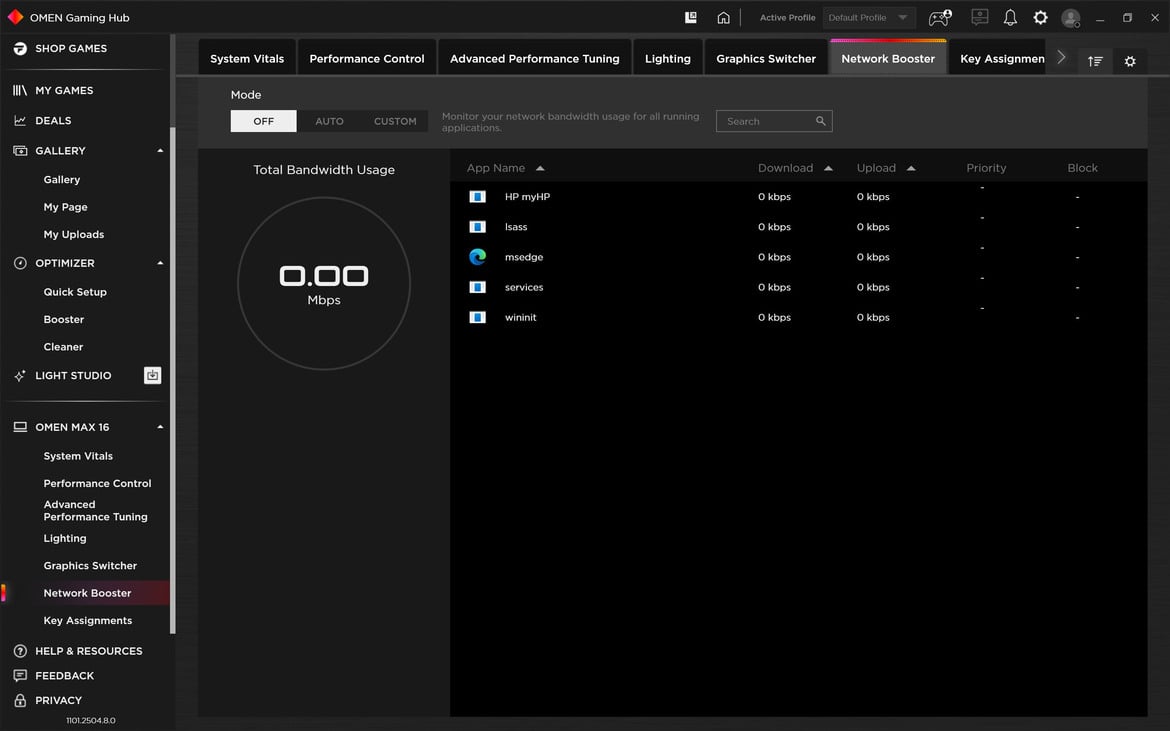Sort the list by Upload arrow
Screen dimensions: 1170x731
point(911,169)
